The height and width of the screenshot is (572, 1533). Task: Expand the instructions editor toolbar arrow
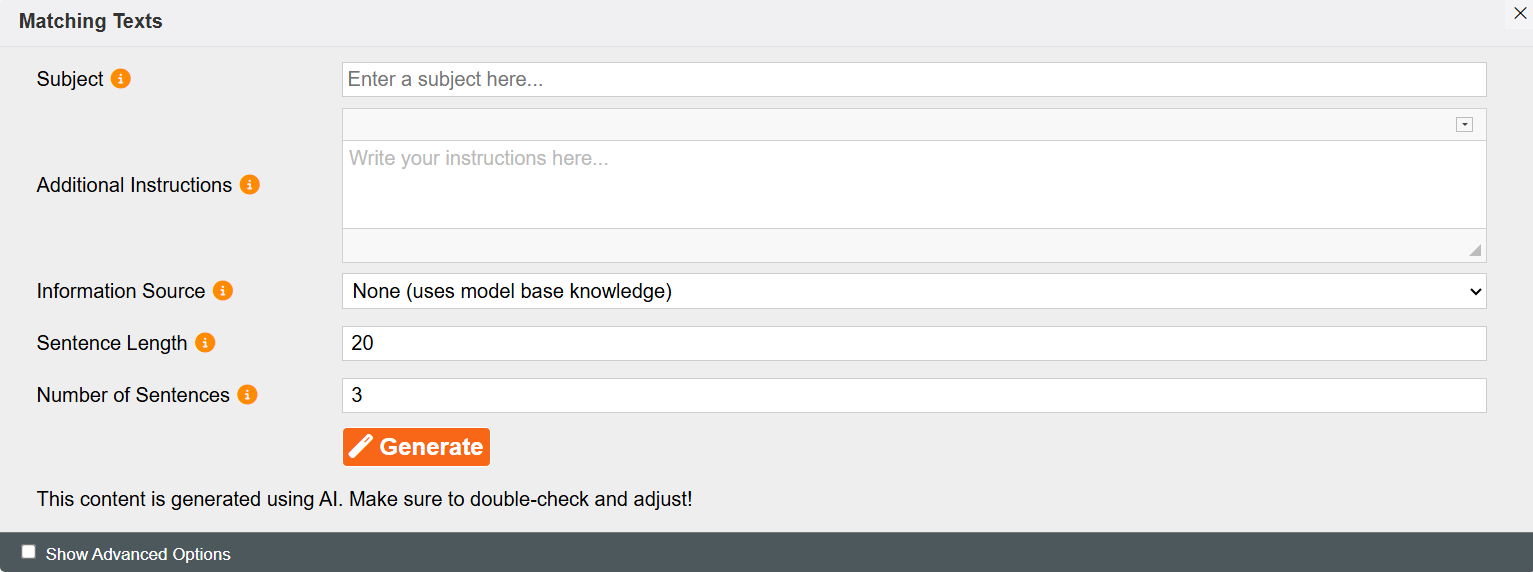pyautogui.click(x=1464, y=125)
